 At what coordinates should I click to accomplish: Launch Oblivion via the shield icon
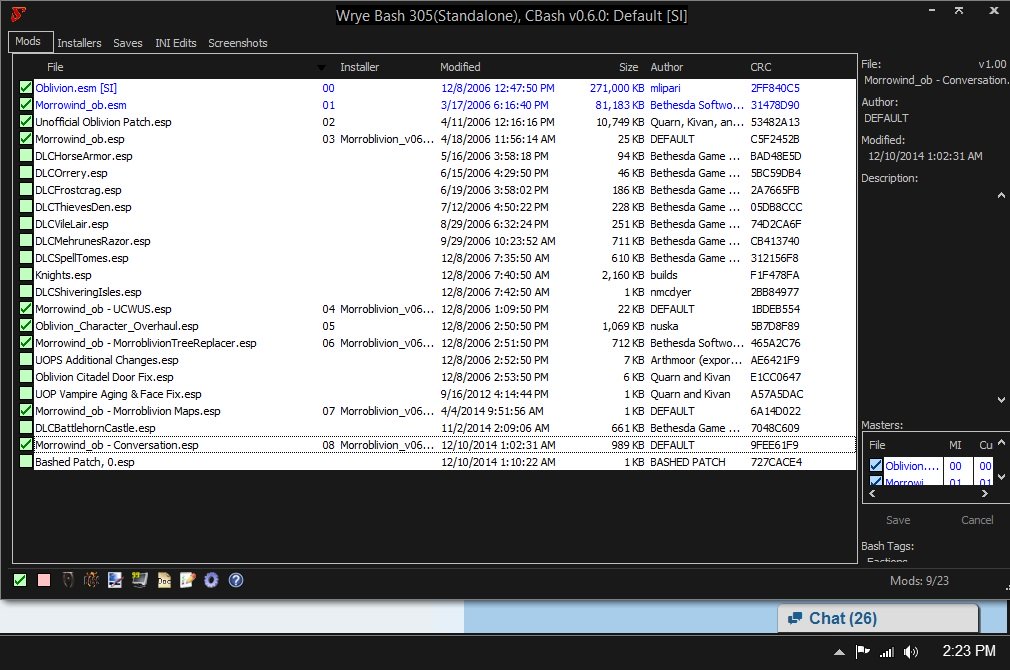tap(68, 580)
